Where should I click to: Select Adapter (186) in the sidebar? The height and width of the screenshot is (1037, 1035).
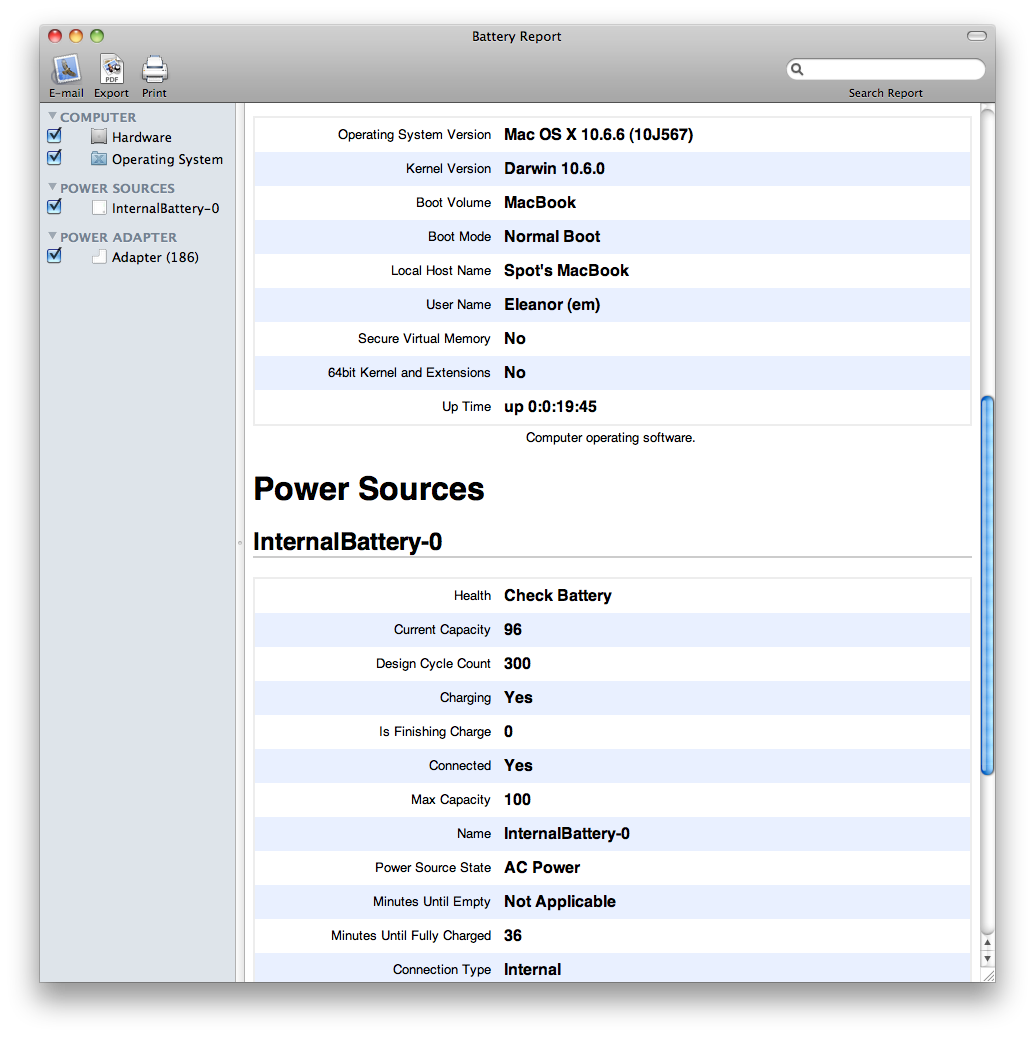coord(155,257)
